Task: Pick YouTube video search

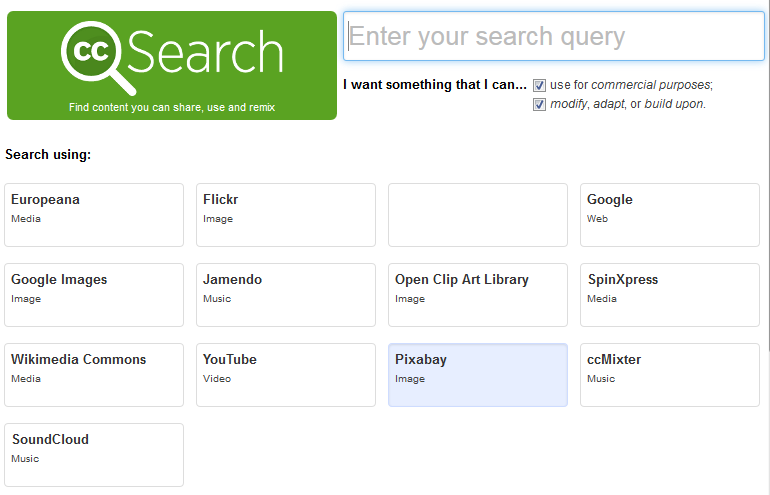Action: pos(286,375)
